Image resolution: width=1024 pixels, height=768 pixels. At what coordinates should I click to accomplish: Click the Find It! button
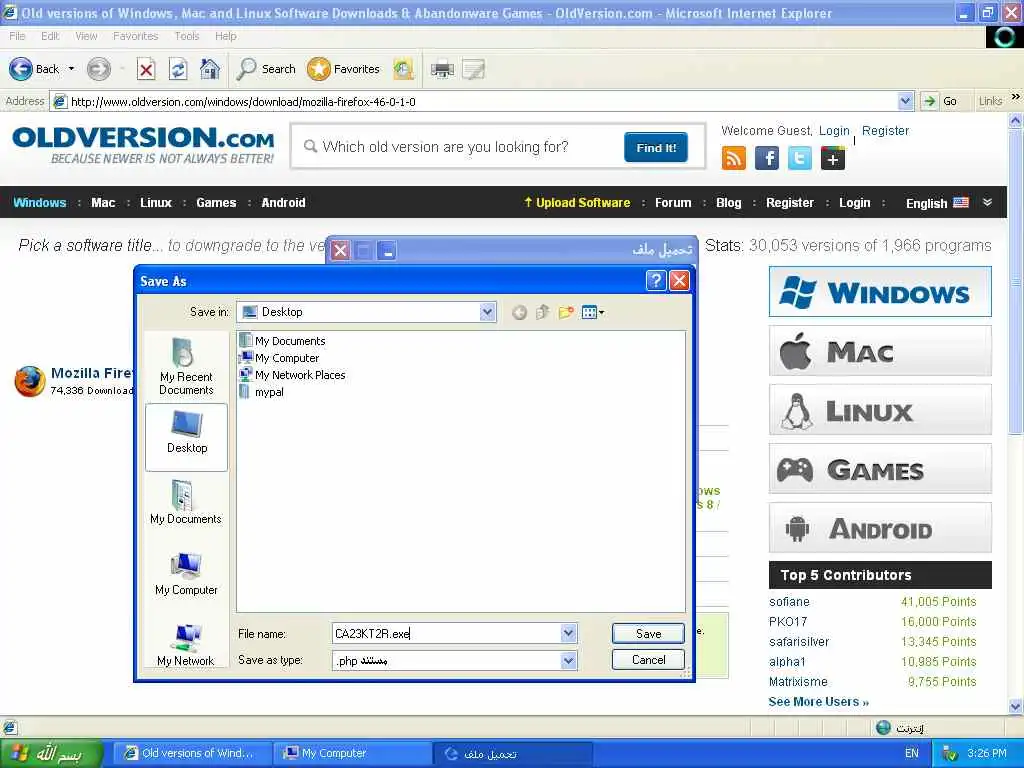[656, 148]
